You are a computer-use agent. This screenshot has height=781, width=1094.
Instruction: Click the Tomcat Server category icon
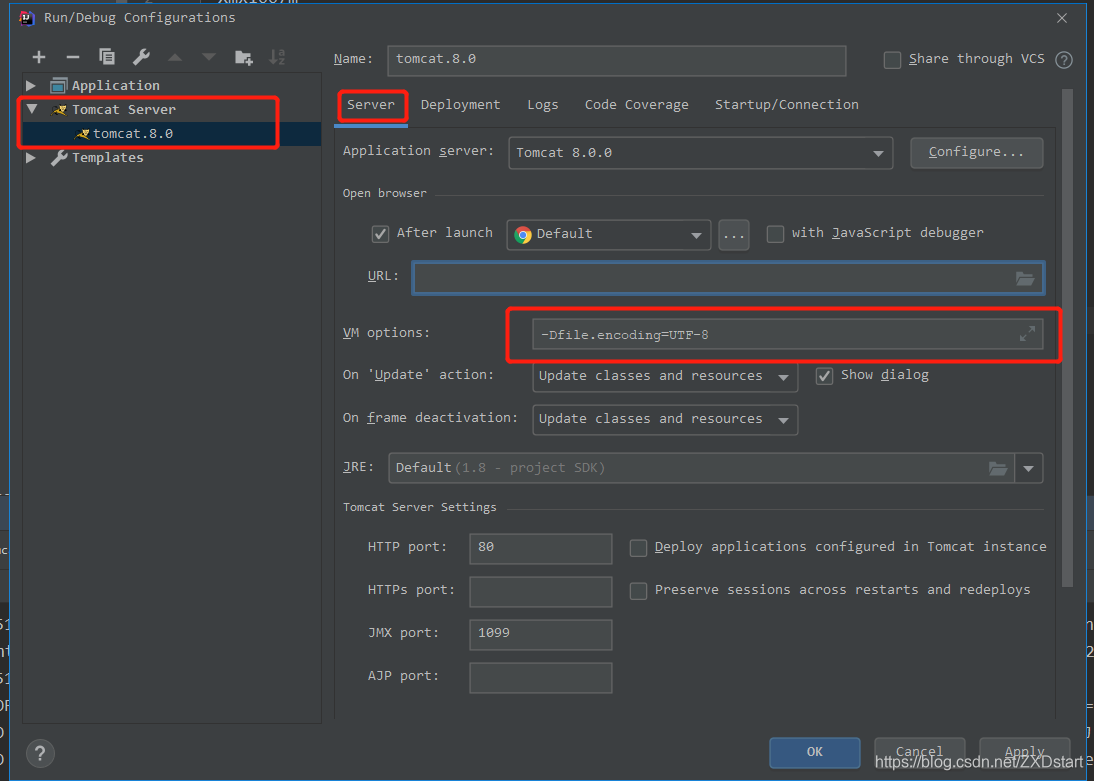tap(60, 110)
